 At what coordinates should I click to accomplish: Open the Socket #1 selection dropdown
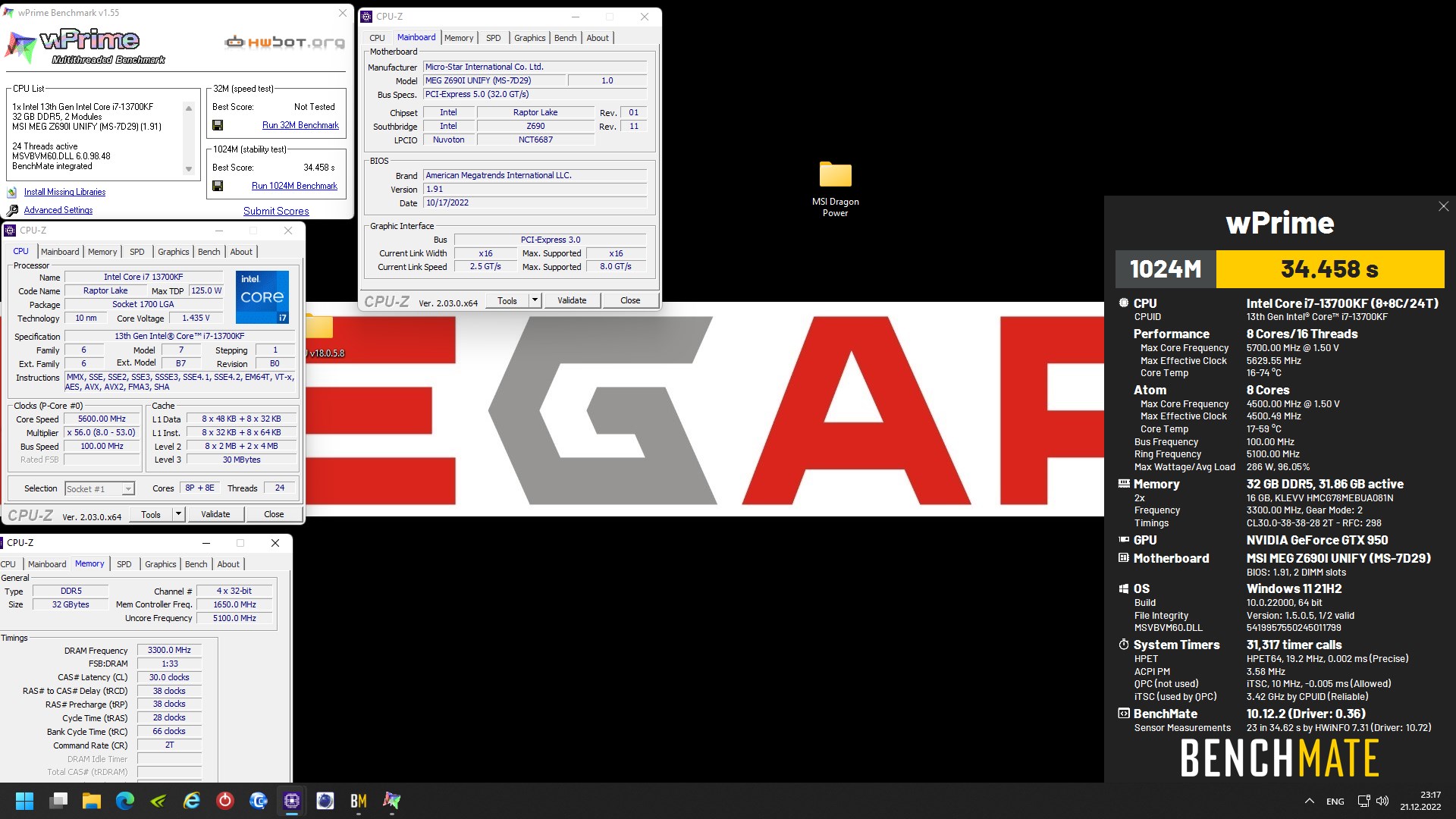tap(99, 489)
